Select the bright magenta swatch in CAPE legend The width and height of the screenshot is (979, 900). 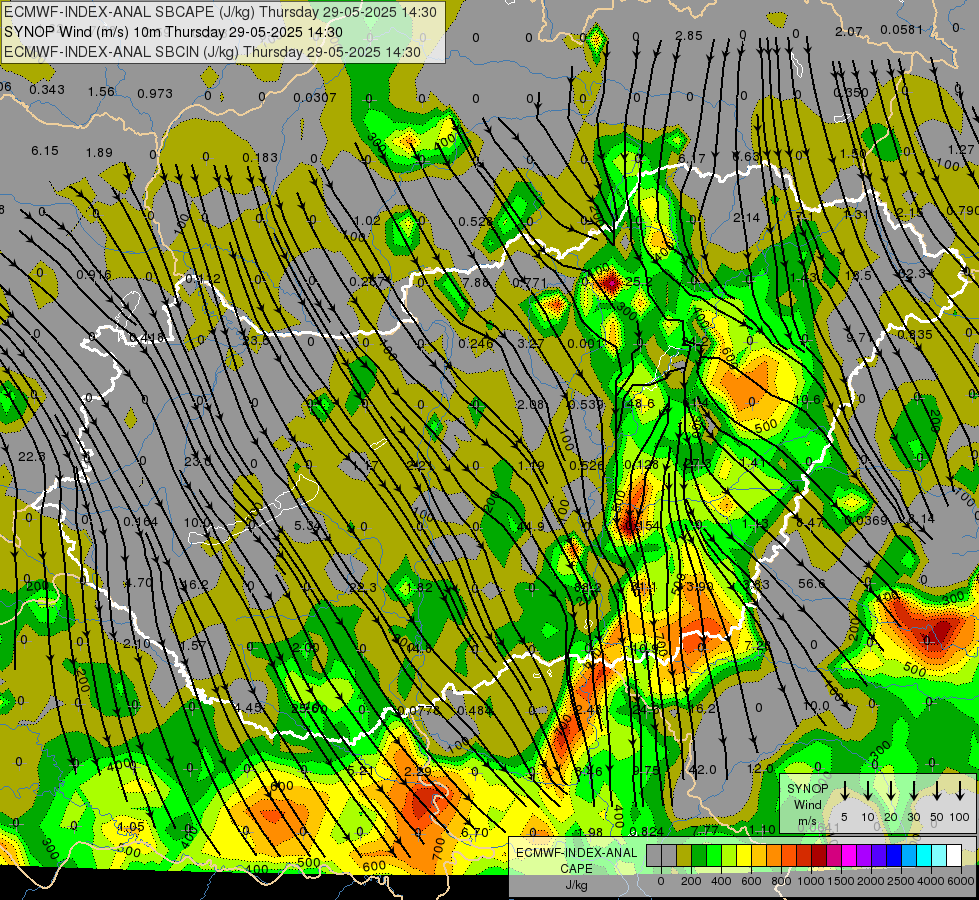click(849, 855)
